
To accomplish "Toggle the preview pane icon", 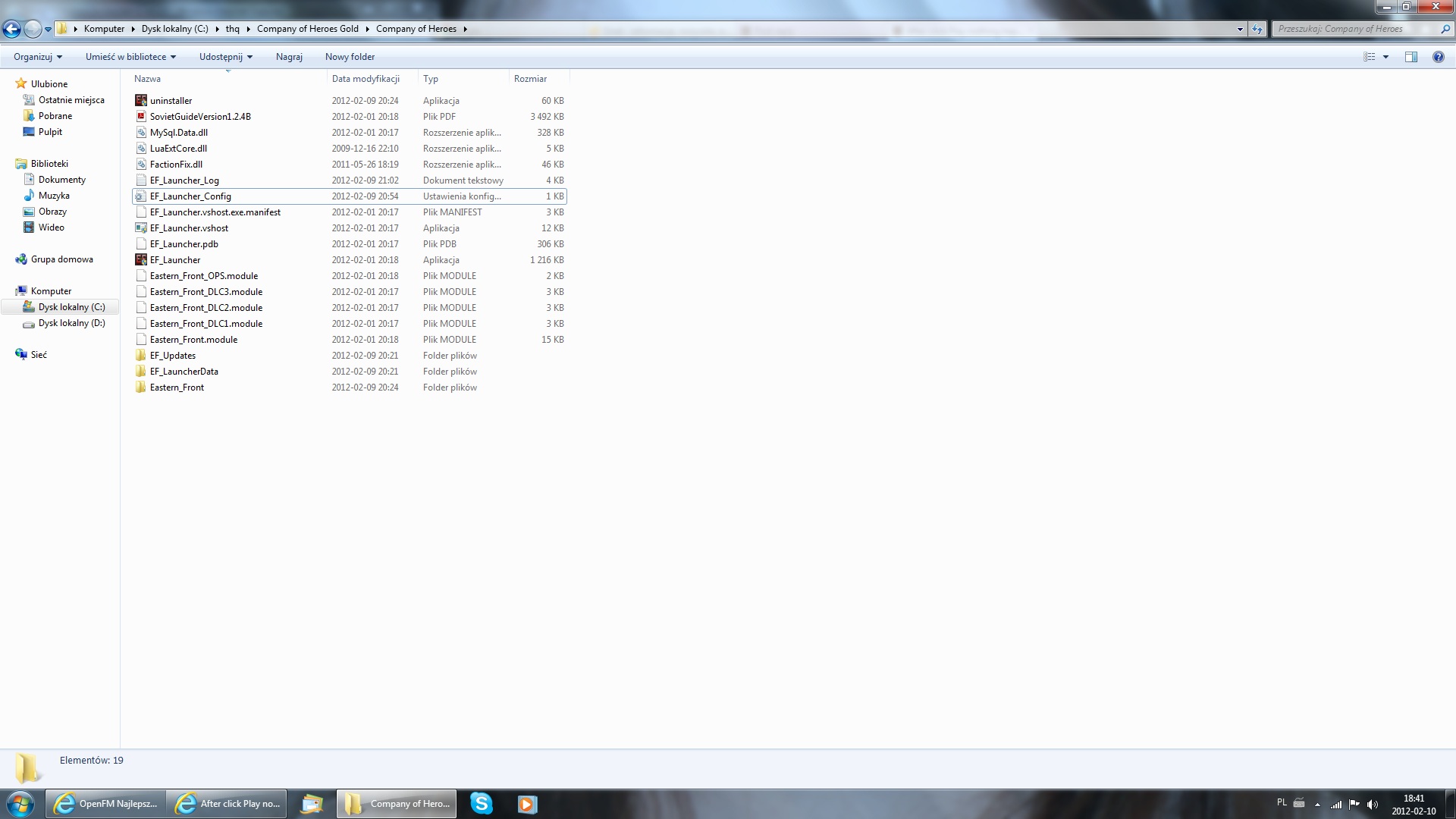I will click(1411, 57).
